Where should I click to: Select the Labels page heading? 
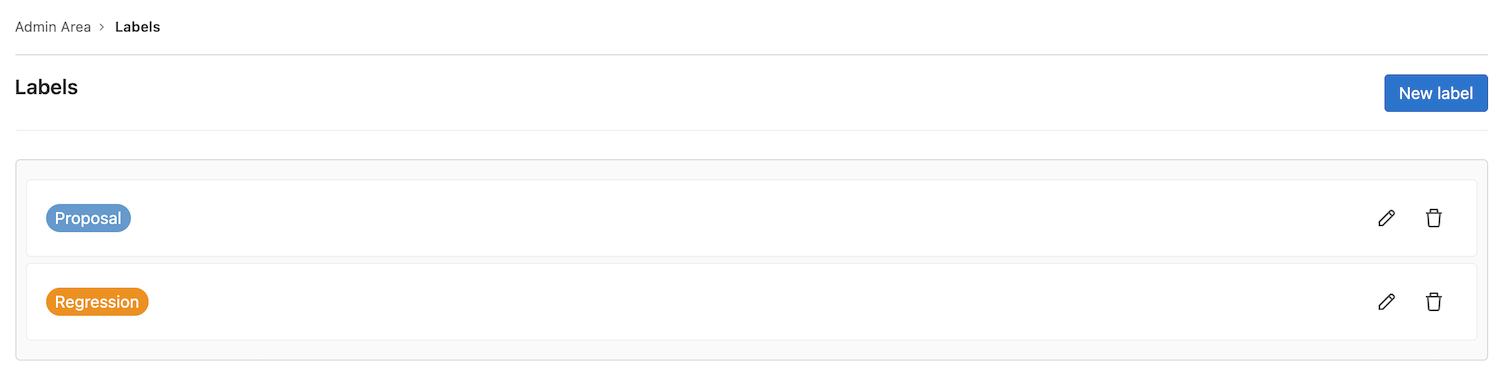[x=46, y=87]
